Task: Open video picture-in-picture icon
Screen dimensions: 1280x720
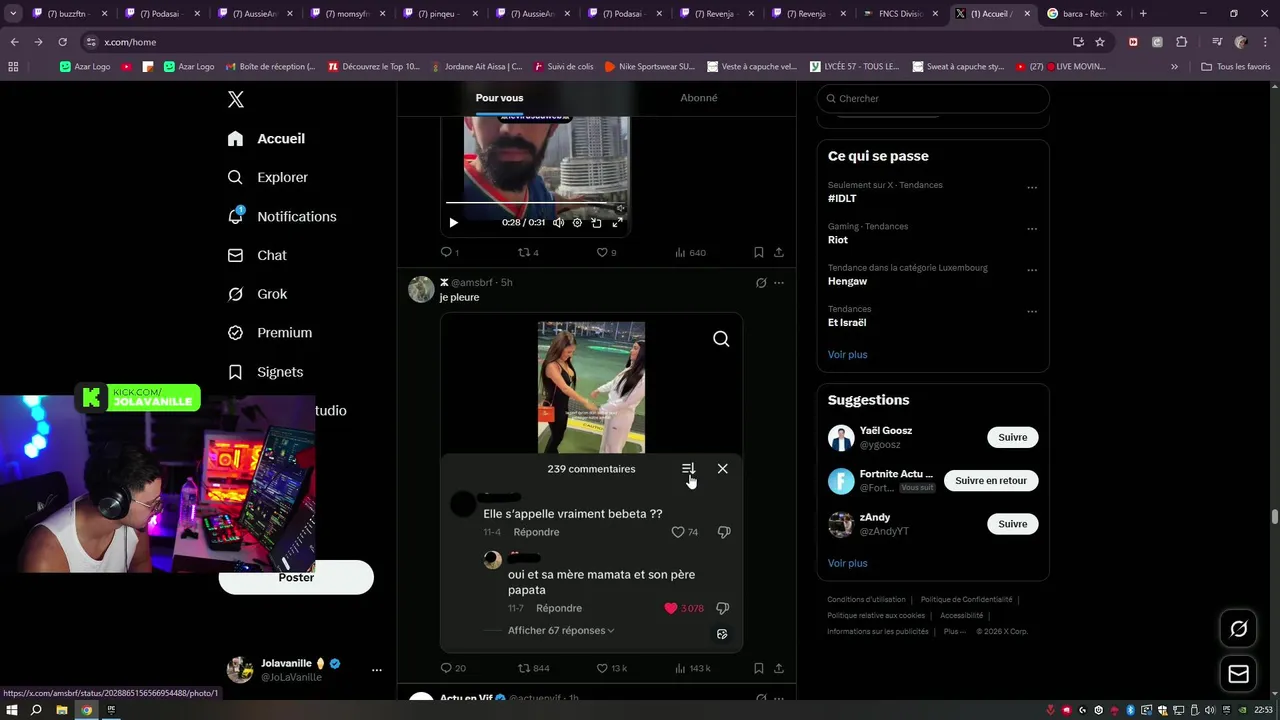Action: tap(596, 223)
